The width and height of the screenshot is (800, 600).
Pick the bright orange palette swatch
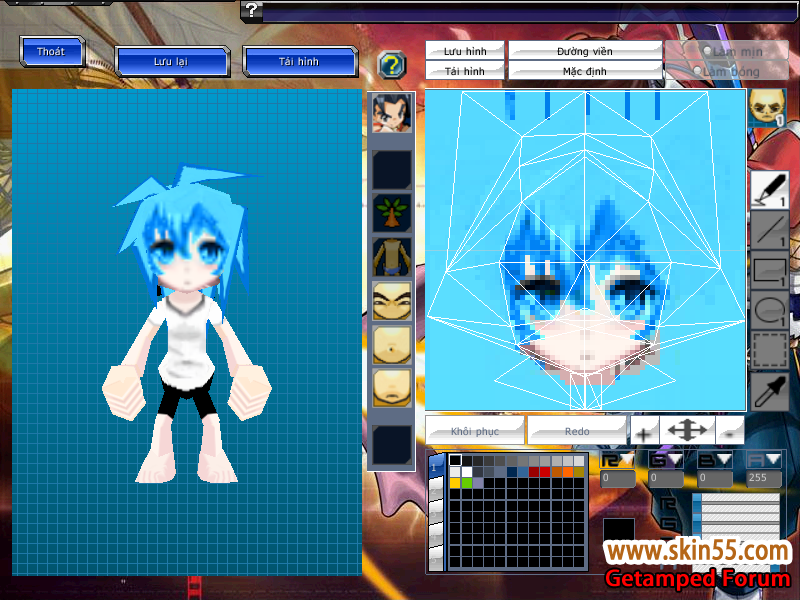click(568, 472)
